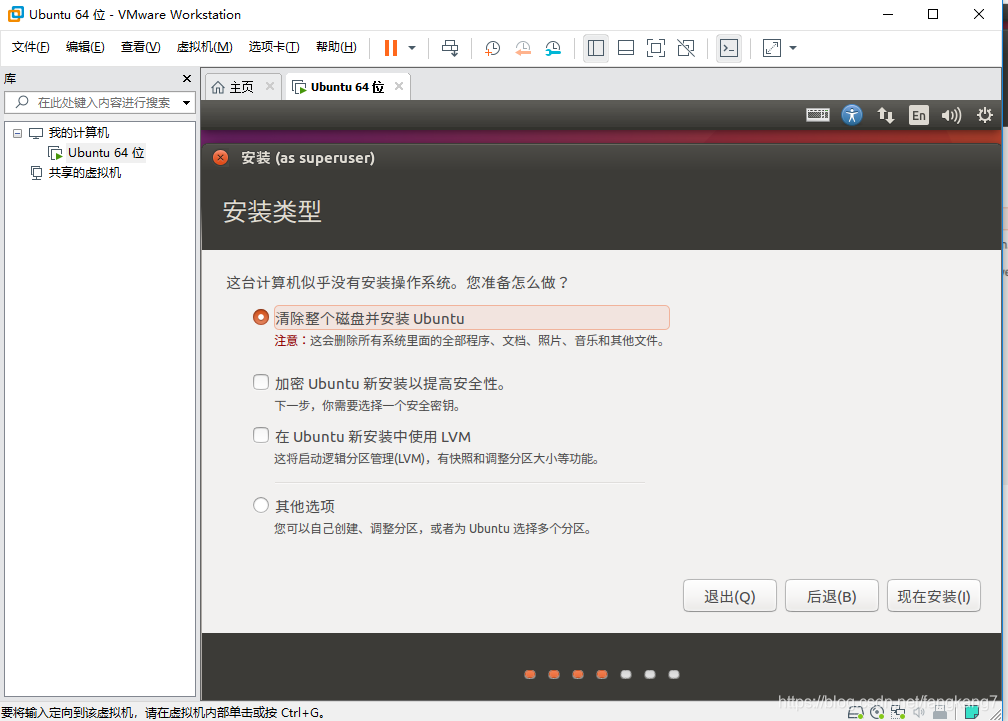The width and height of the screenshot is (1008, 721).
Task: Open the Snapshot Manager icon
Action: coord(553,48)
